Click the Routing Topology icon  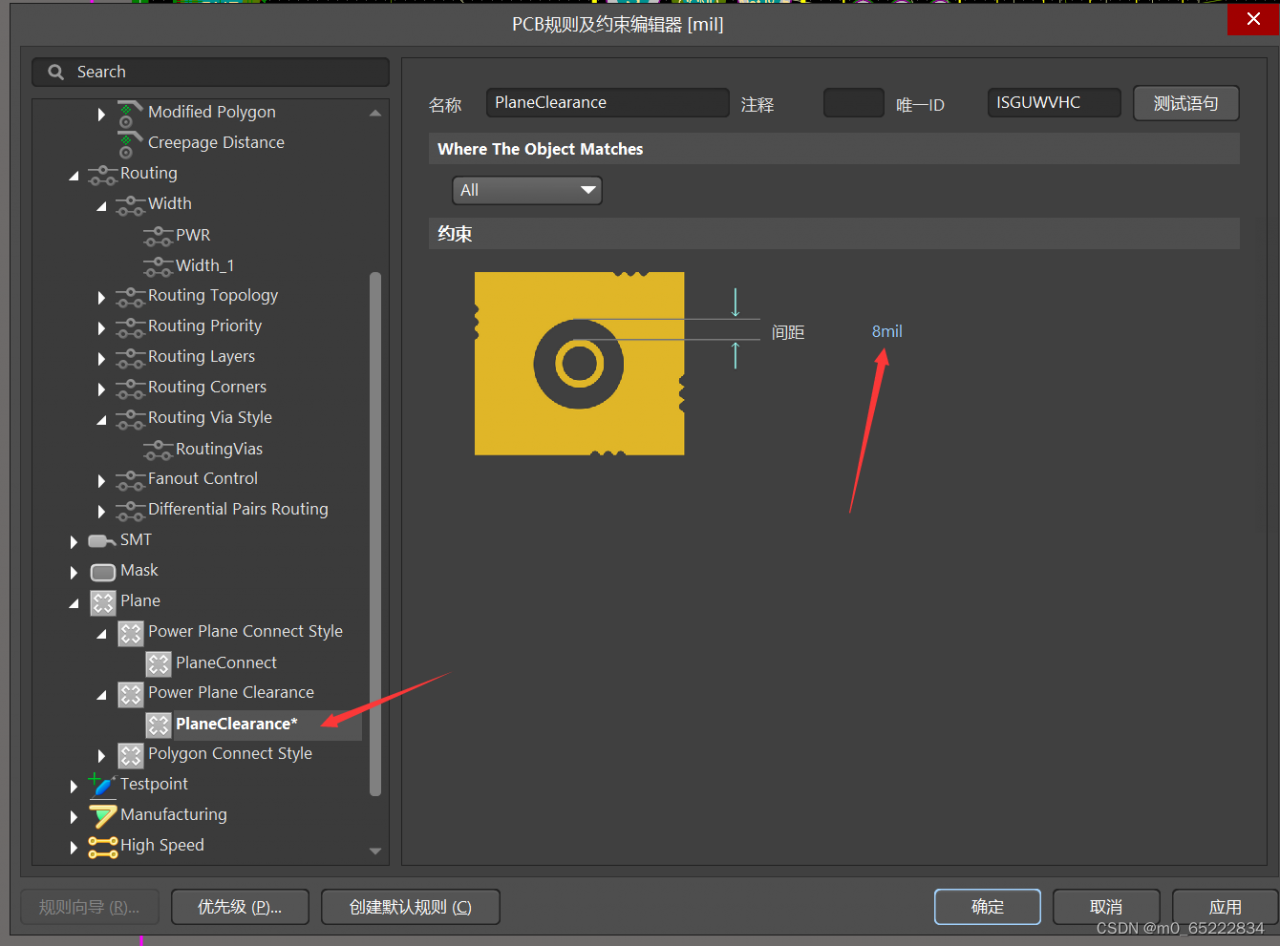pyautogui.click(x=131, y=296)
